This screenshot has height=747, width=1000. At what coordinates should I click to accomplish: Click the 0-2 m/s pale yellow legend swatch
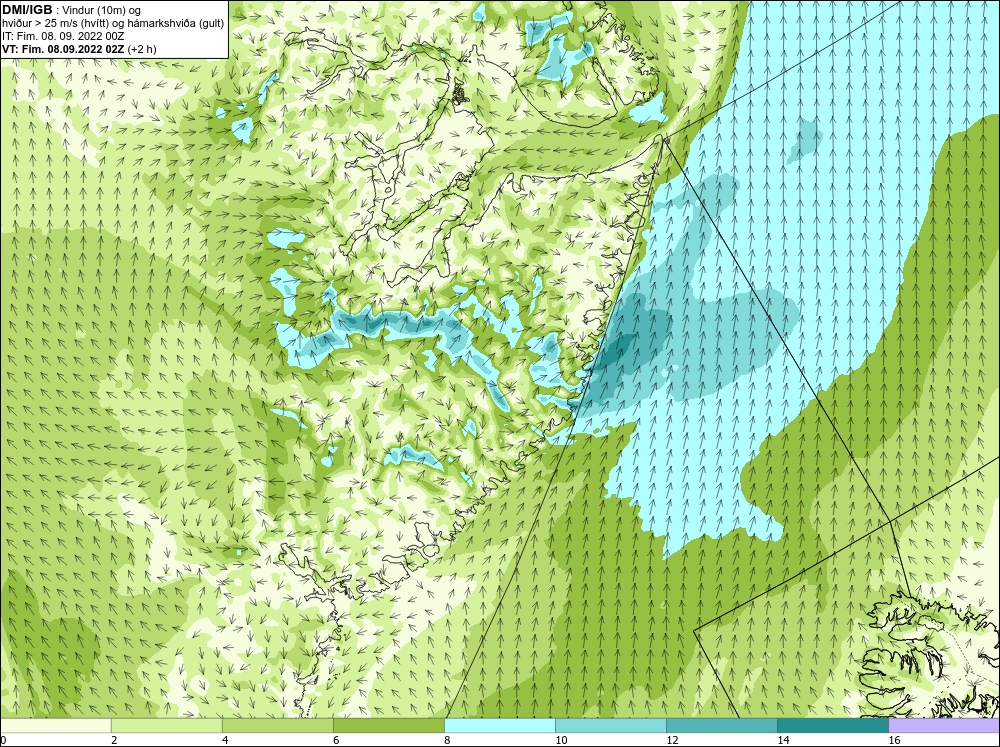[x=55, y=726]
